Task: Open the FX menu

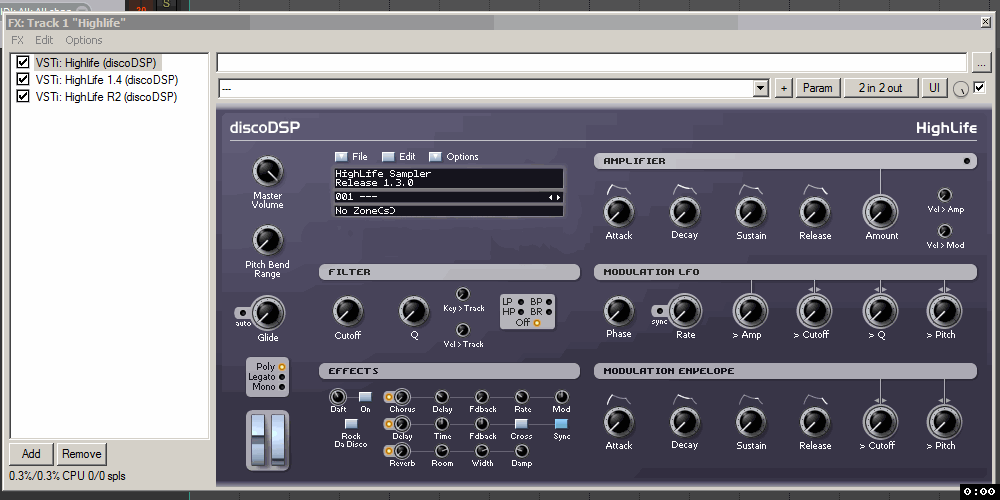Action: coord(17,40)
